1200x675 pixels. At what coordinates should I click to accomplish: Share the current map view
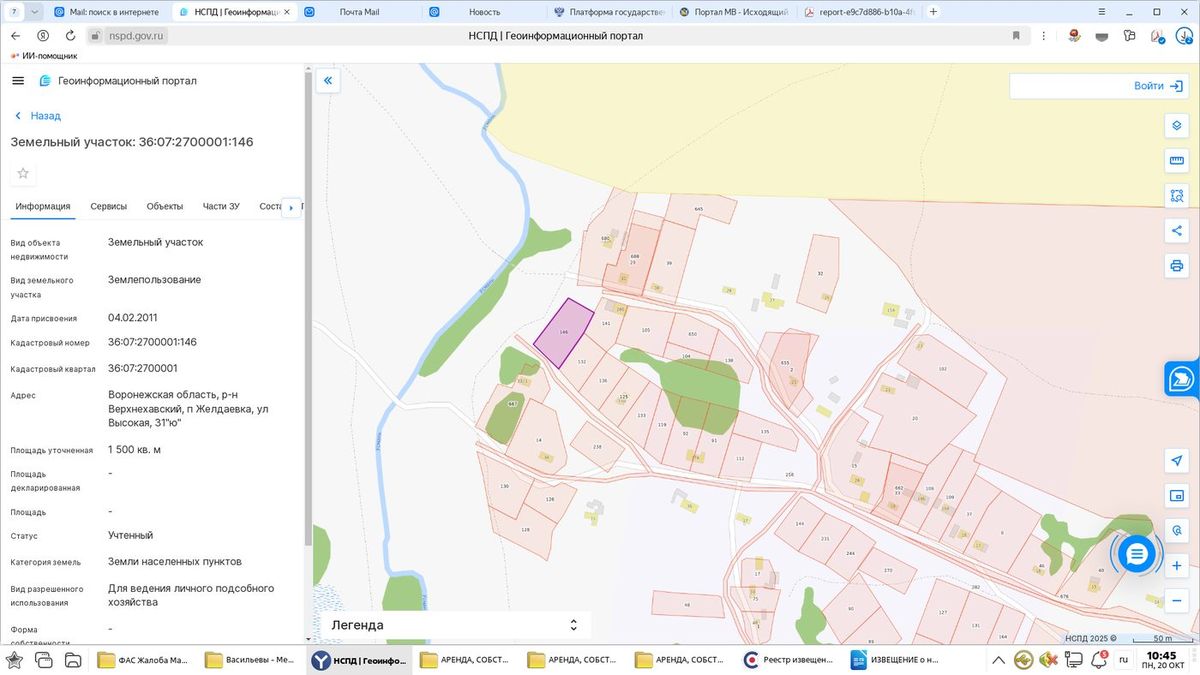click(x=1177, y=231)
